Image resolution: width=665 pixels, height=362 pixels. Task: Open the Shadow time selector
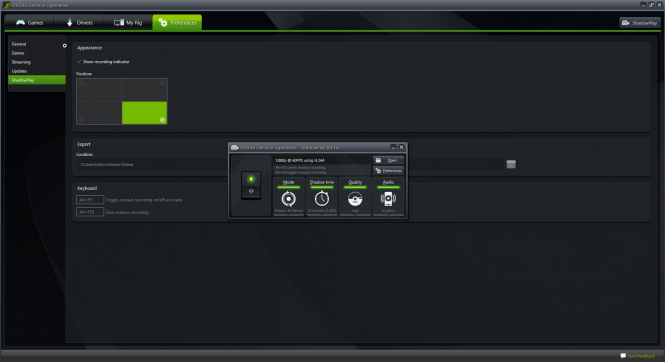click(322, 197)
